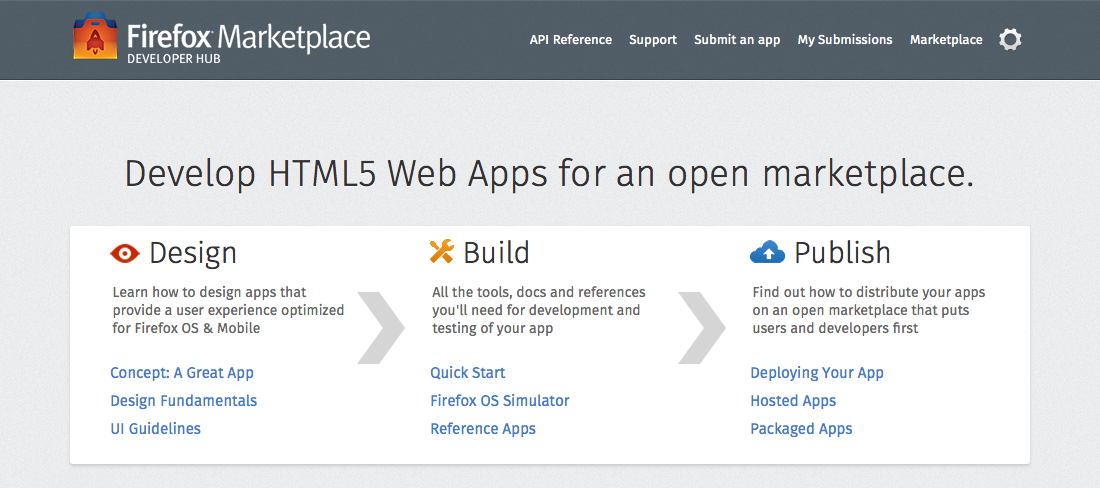Screen dimensions: 1100x488
Task: Click the Build section heading
Action: click(x=496, y=252)
